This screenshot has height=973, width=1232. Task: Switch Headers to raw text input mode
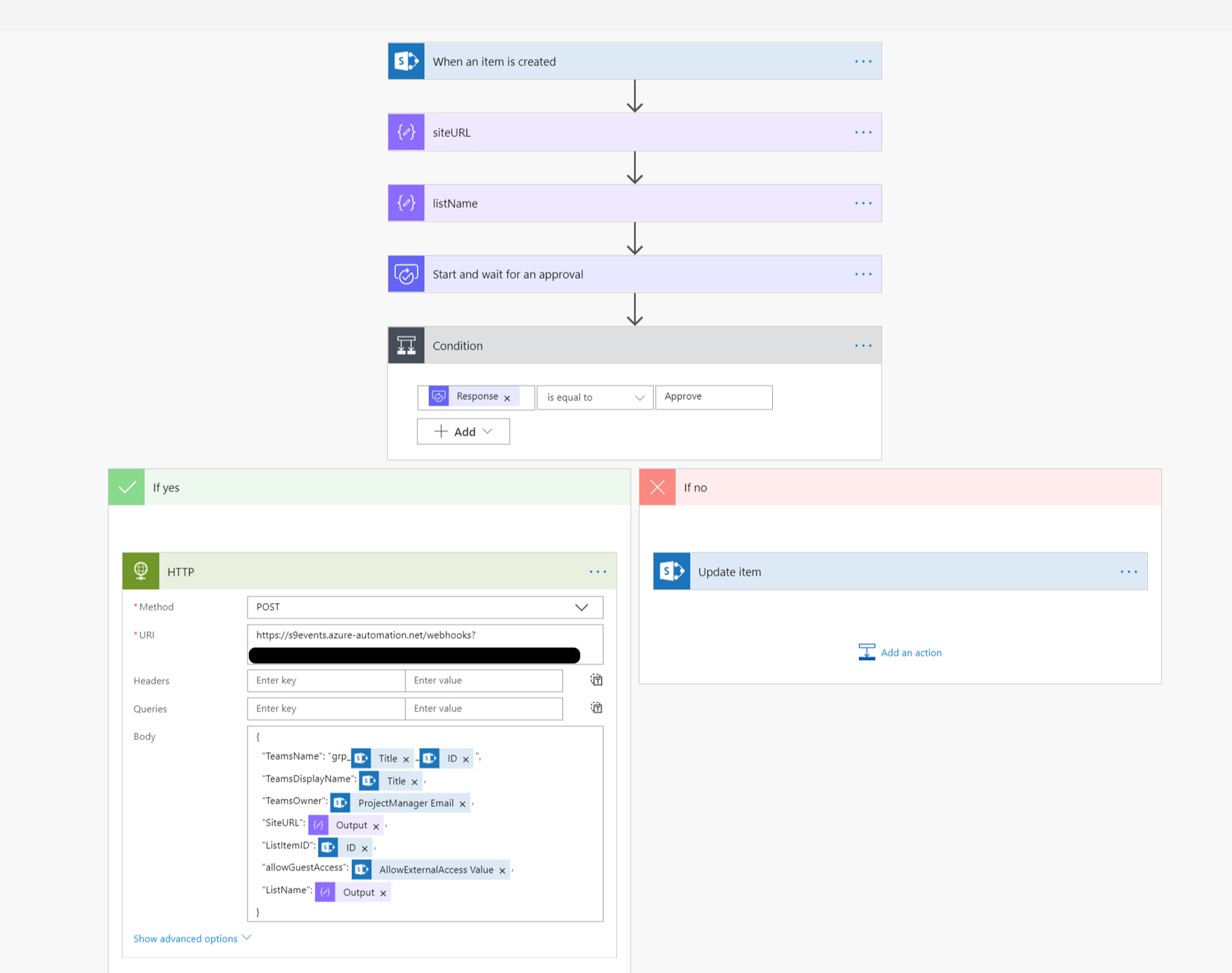pyautogui.click(x=595, y=680)
